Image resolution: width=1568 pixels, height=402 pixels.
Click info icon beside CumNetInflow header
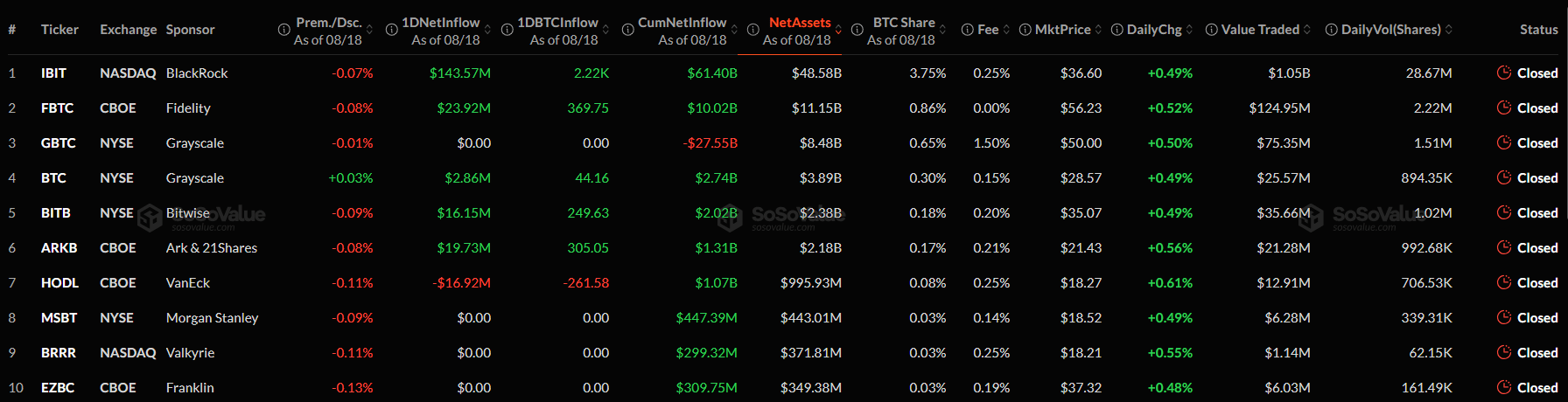(627, 30)
